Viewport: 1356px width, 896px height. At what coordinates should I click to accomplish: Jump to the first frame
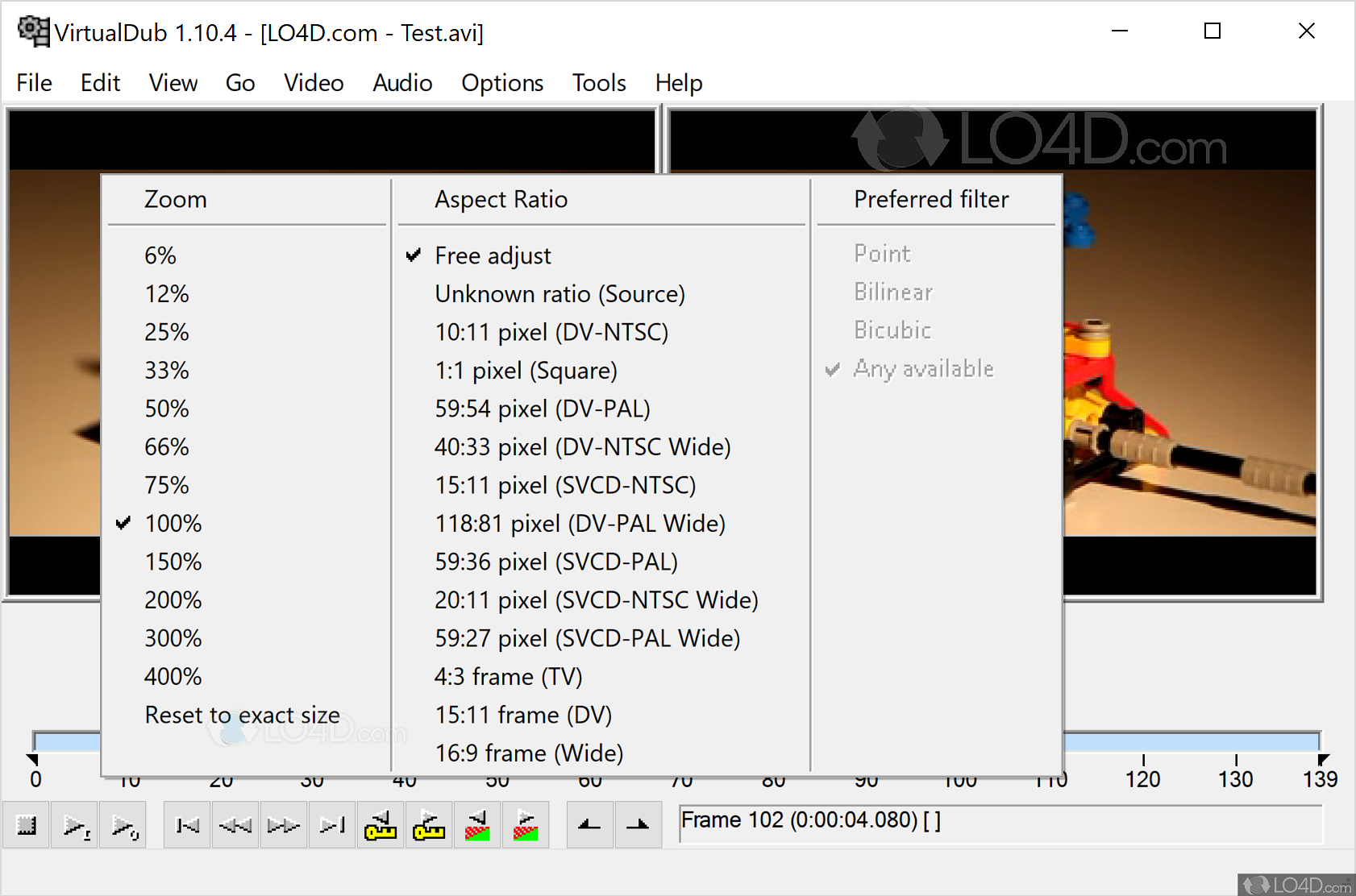click(187, 825)
